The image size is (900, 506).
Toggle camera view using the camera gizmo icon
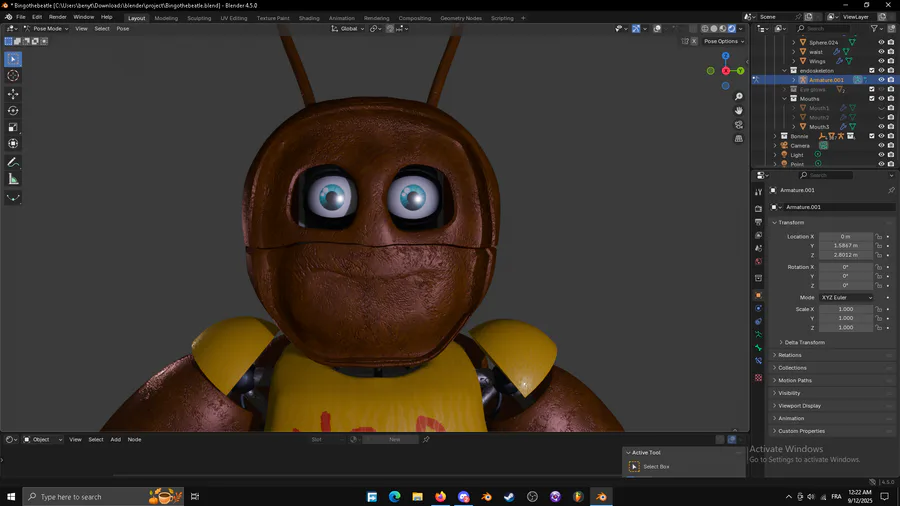[739, 125]
